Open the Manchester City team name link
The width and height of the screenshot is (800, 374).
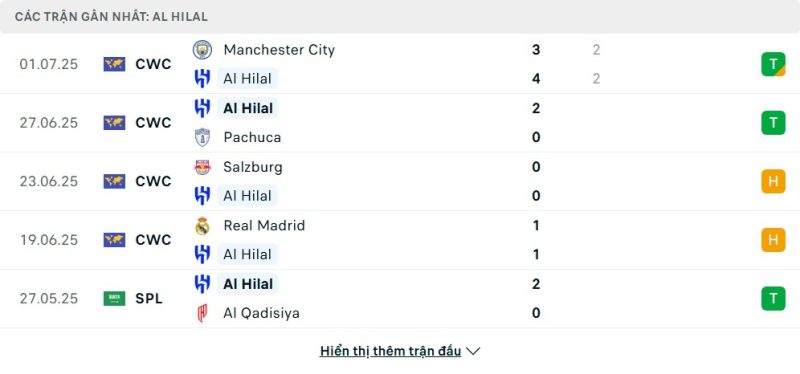point(279,50)
